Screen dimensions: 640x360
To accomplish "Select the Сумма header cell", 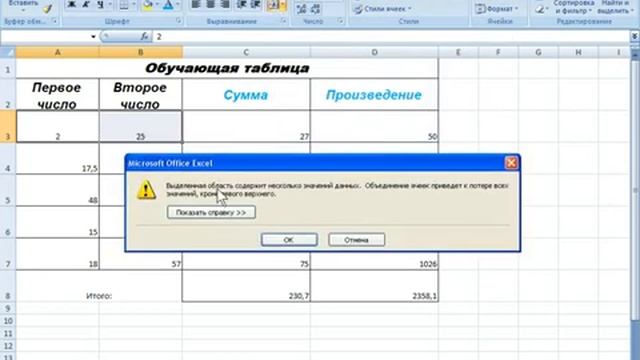I will (246, 95).
